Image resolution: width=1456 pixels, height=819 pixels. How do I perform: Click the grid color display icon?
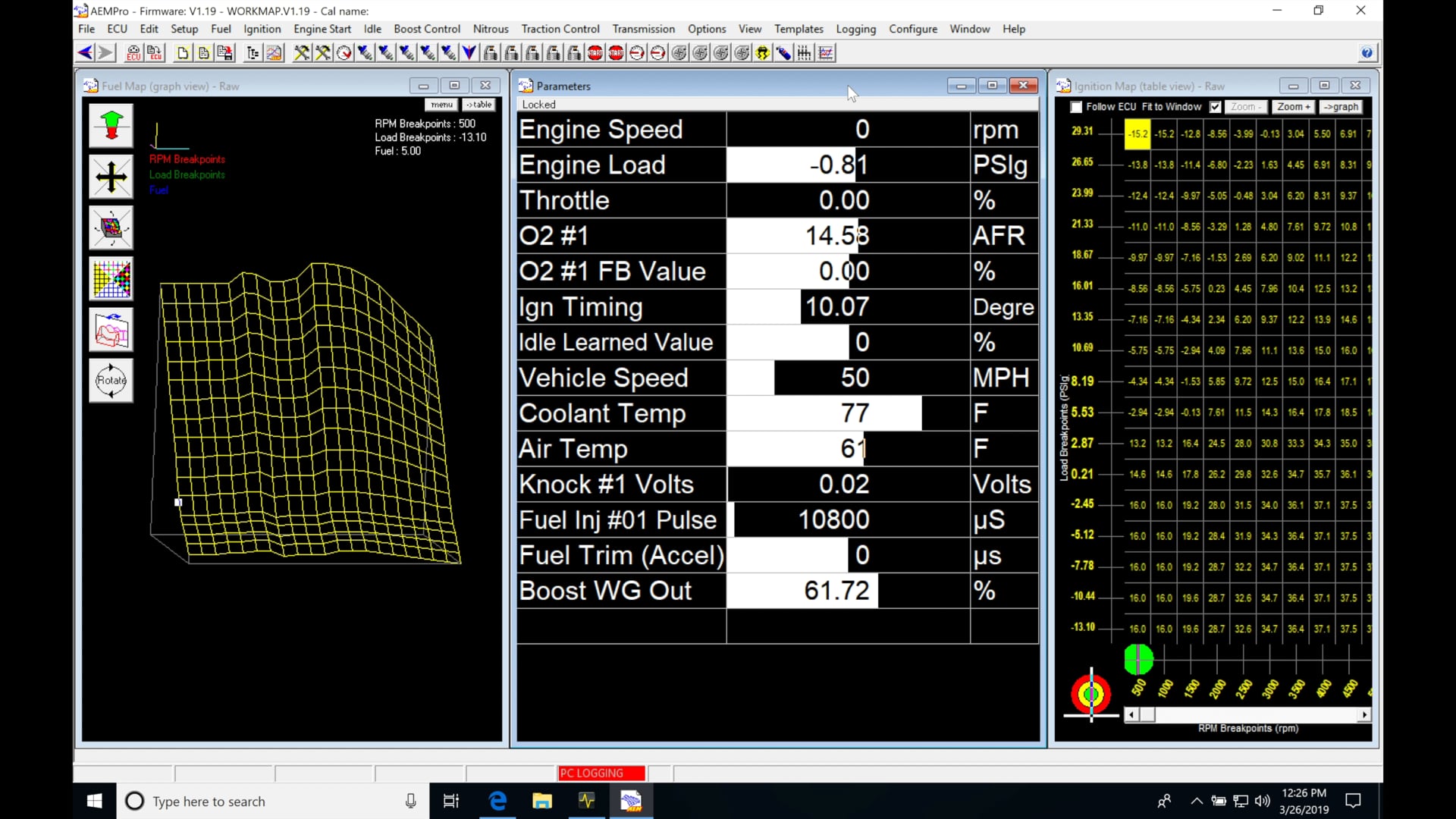point(111,278)
